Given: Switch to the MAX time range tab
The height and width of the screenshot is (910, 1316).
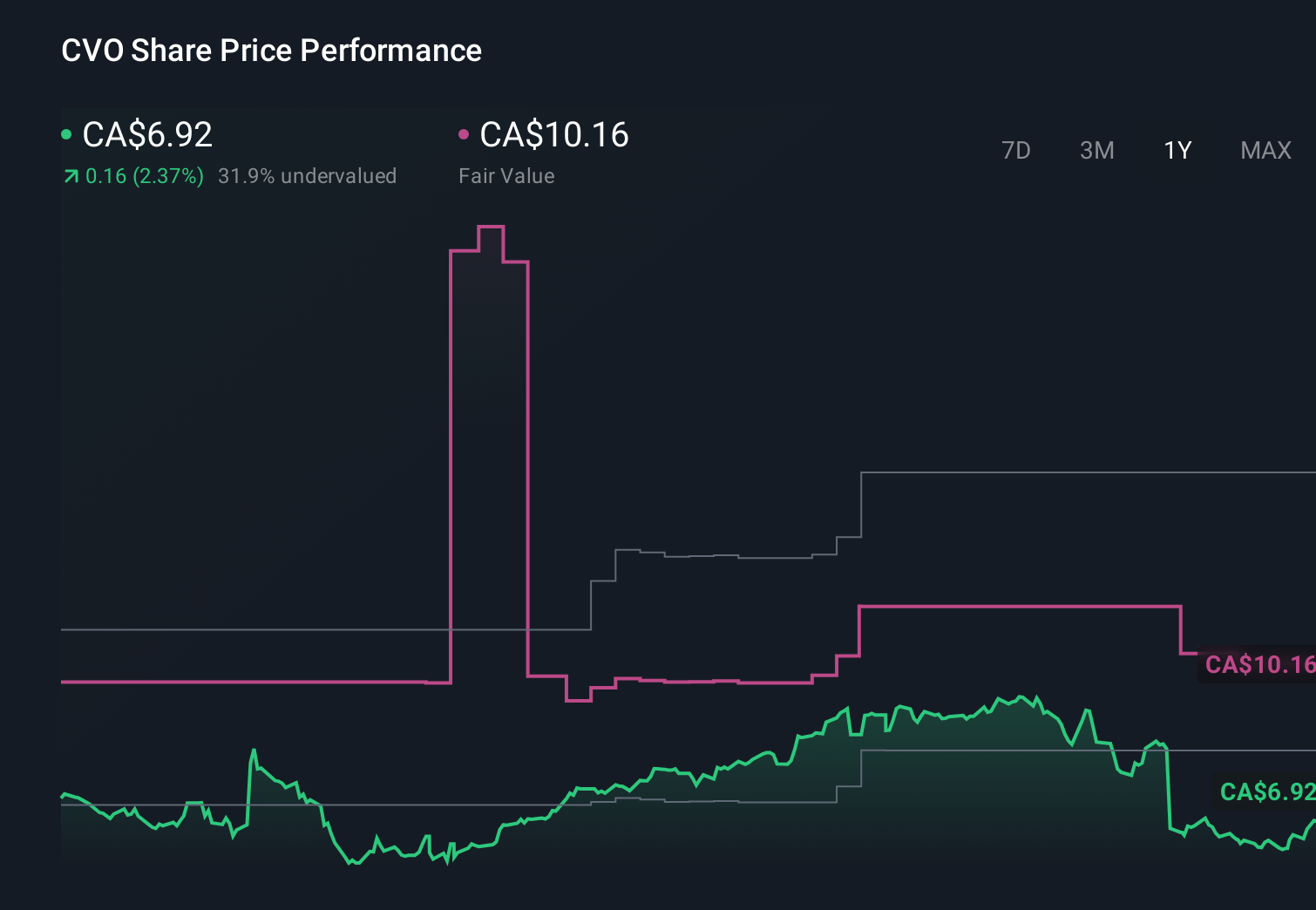Looking at the screenshot, I should (1265, 150).
